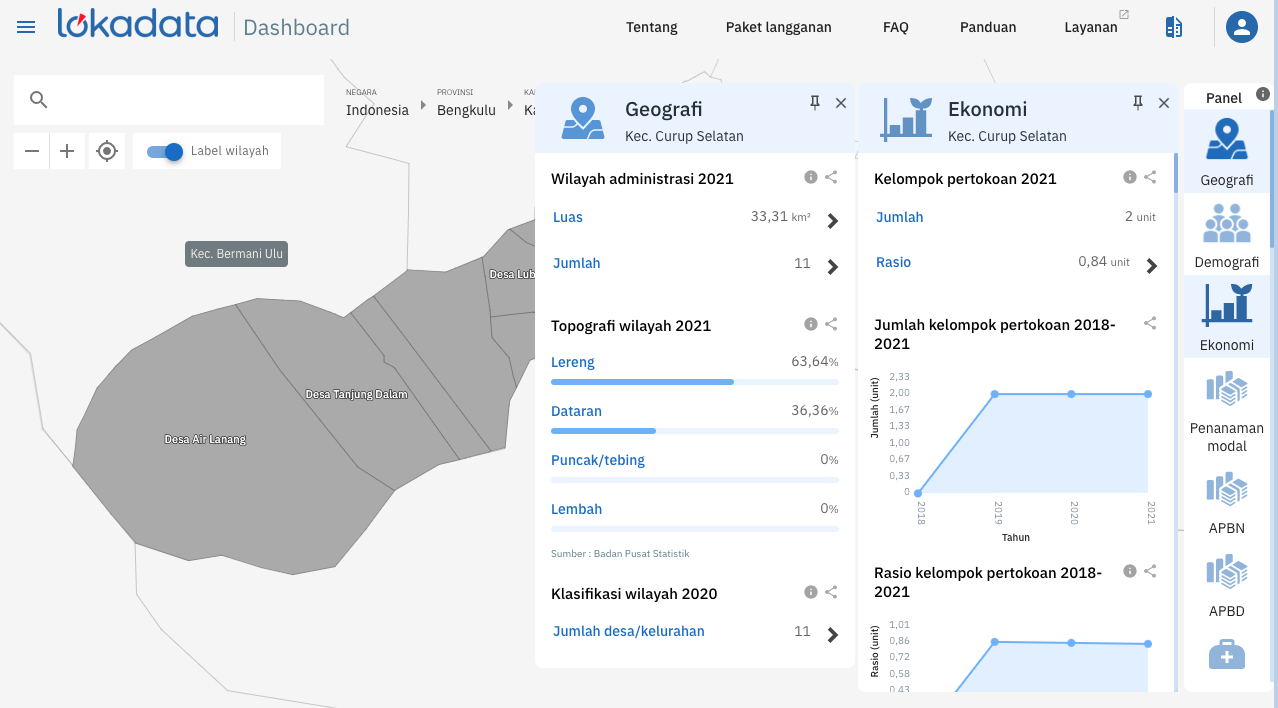Show info for Topografi wilayah 2021
1278x708 pixels.
click(811, 324)
